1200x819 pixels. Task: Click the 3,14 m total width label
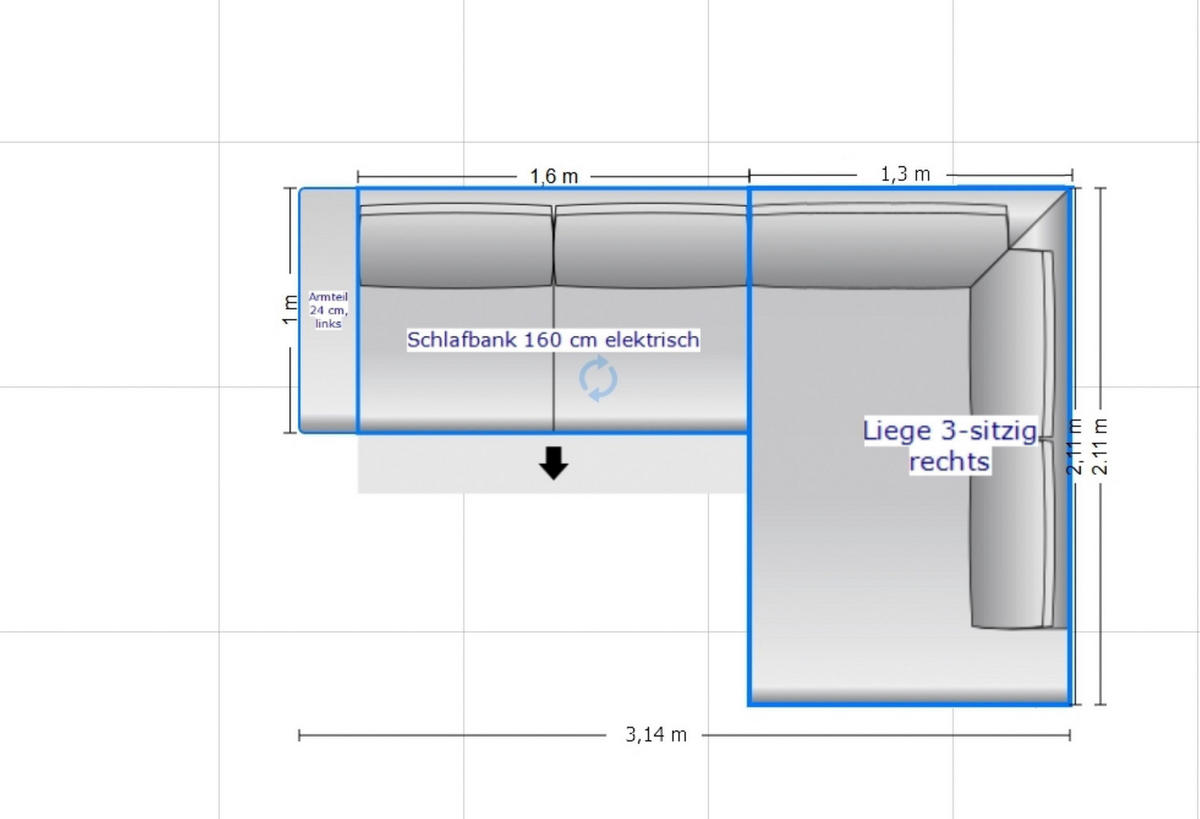(x=656, y=735)
